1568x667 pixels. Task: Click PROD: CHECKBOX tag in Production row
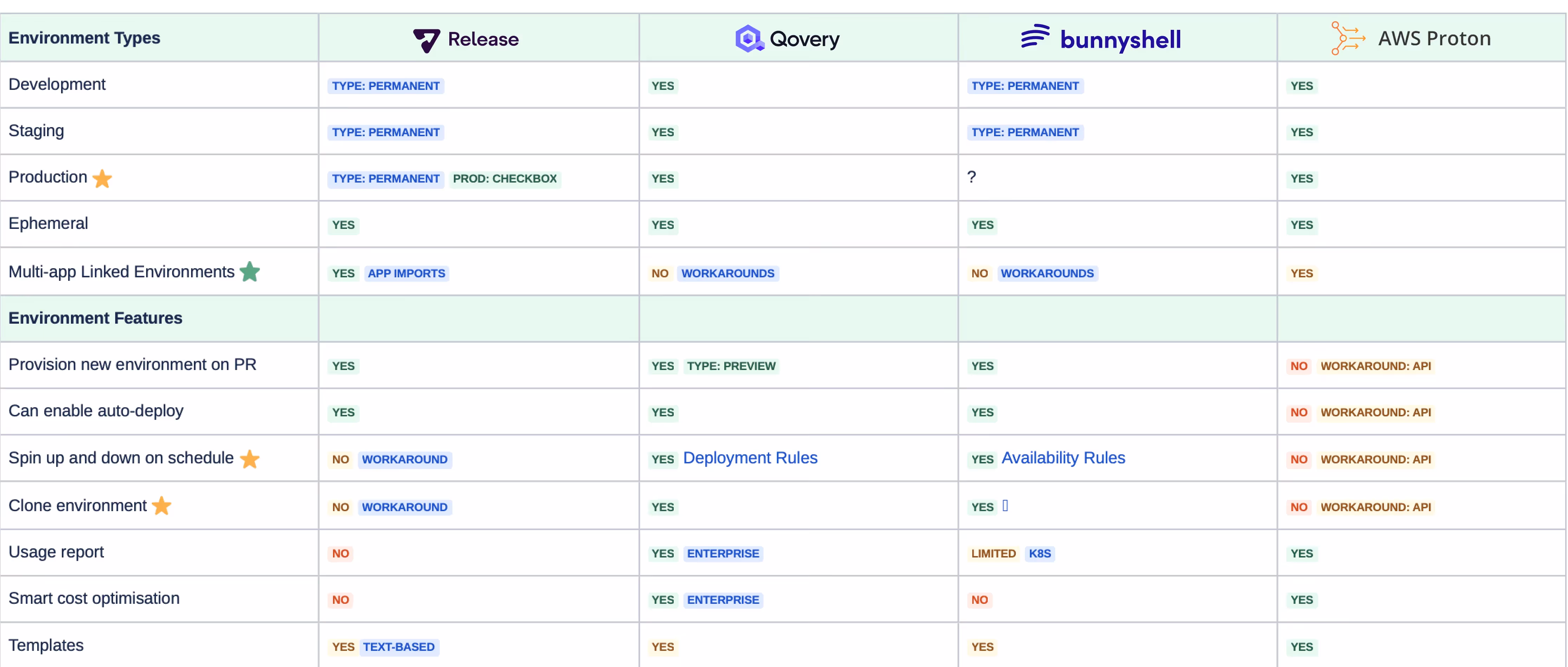tap(505, 179)
